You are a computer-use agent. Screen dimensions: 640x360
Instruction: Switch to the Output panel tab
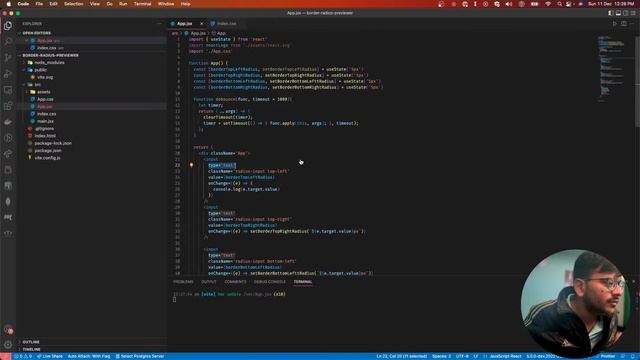click(x=209, y=282)
